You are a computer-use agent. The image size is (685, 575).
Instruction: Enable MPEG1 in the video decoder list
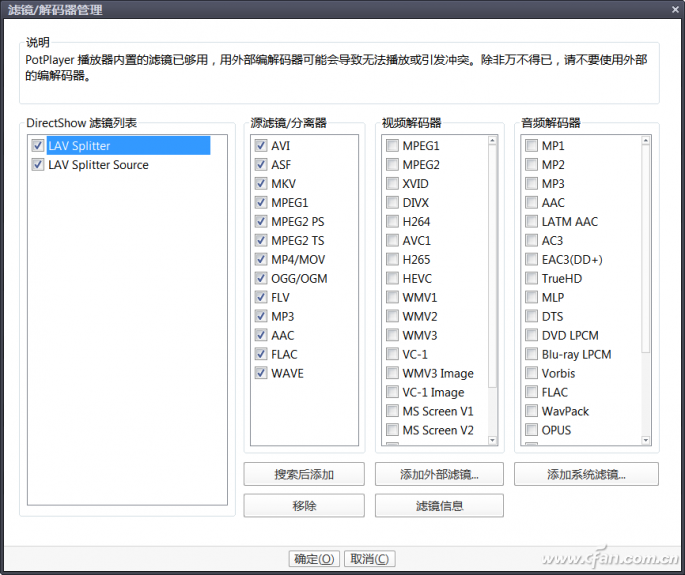[392, 145]
